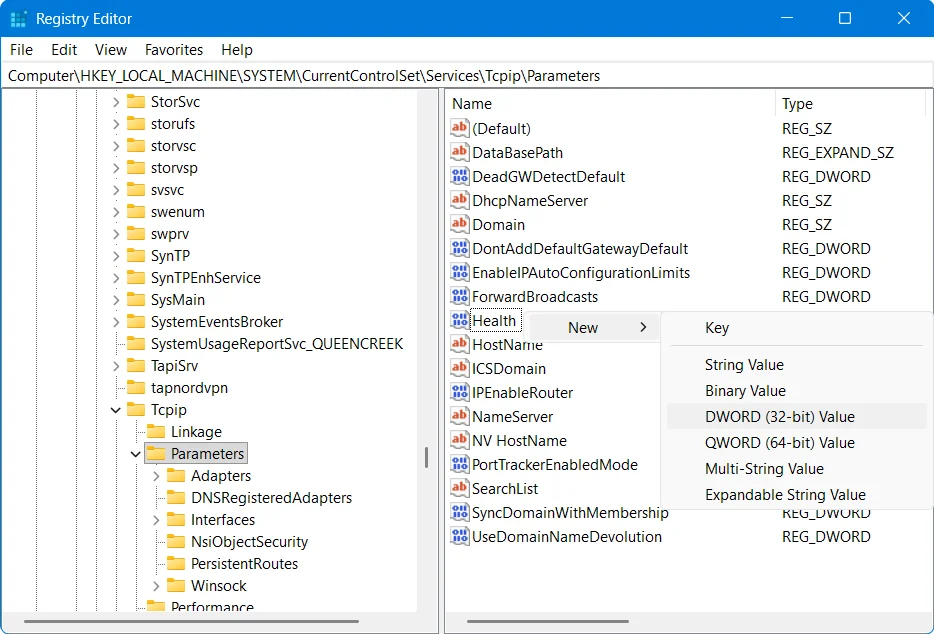This screenshot has height=634, width=934.
Task: Click the ICSDomain string icon
Action: click(459, 368)
